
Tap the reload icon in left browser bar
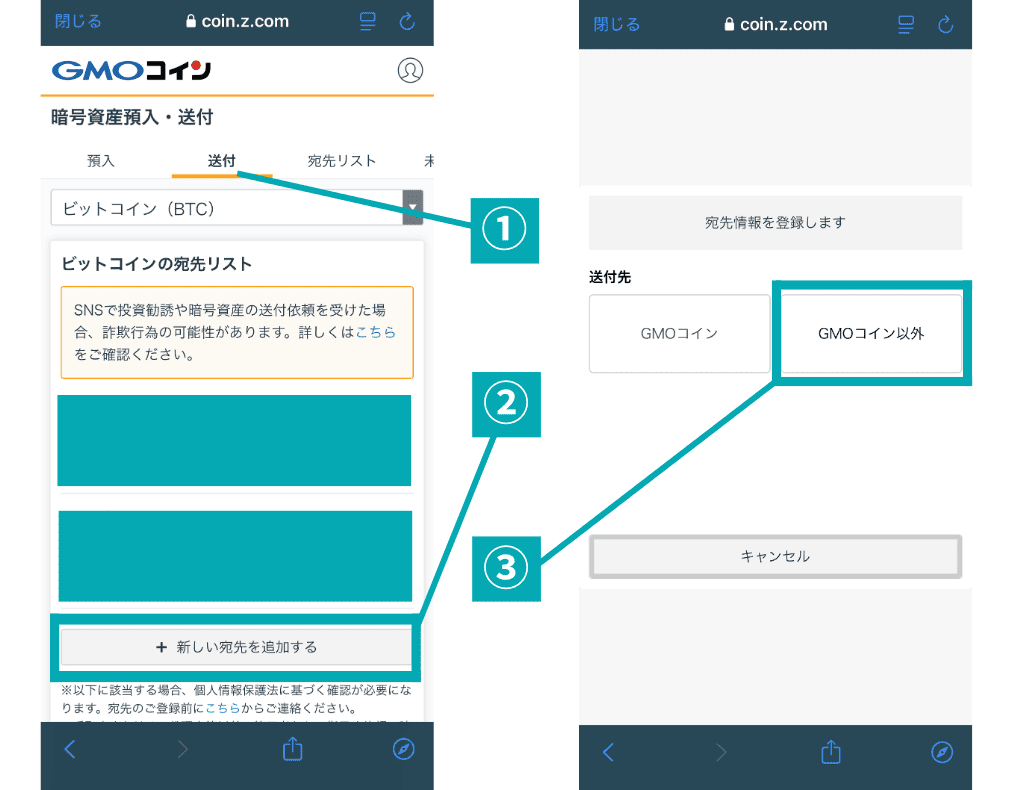point(407,22)
